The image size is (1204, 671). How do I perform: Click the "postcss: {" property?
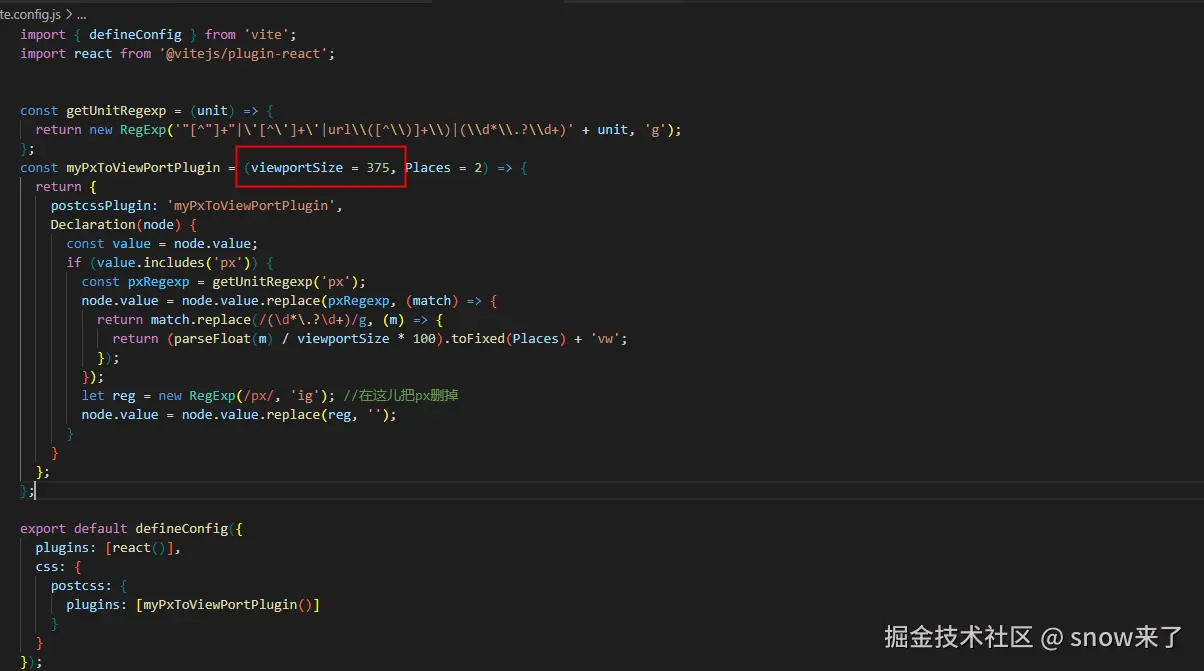click(x=89, y=585)
